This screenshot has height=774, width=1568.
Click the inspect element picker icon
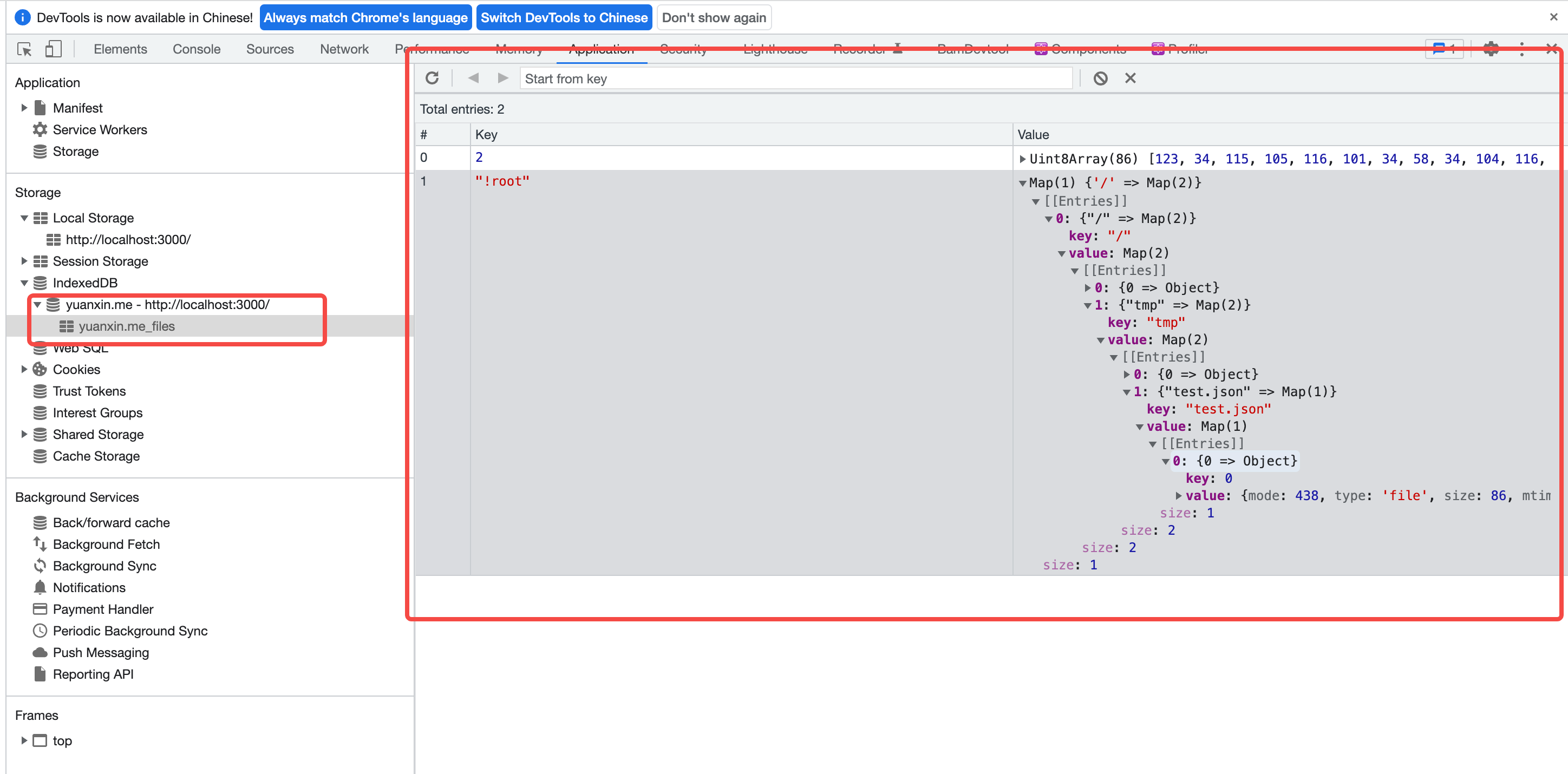tap(24, 49)
